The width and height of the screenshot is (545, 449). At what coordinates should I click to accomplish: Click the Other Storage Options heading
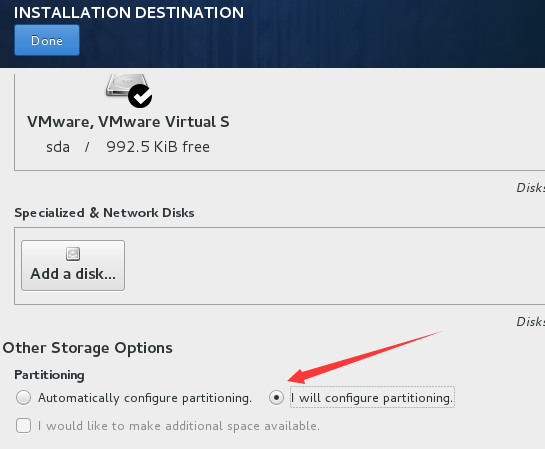pyautogui.click(x=88, y=348)
